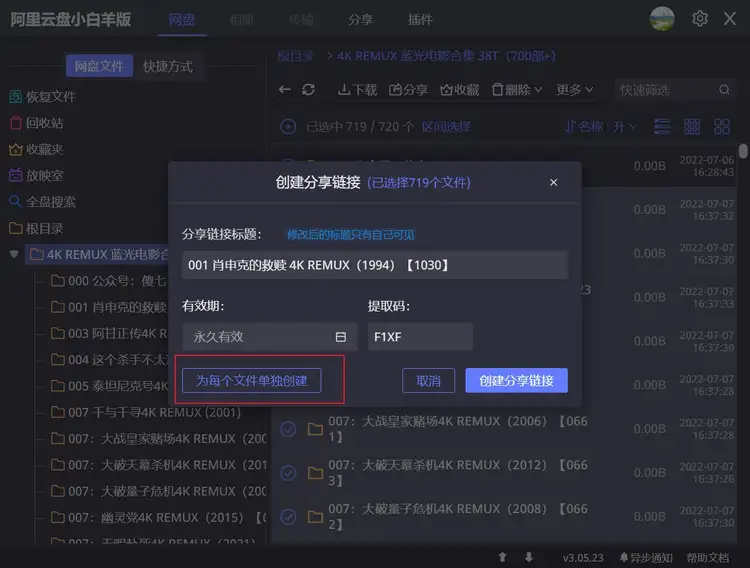Open the user avatar profile
The image size is (750, 568).
coord(662,19)
